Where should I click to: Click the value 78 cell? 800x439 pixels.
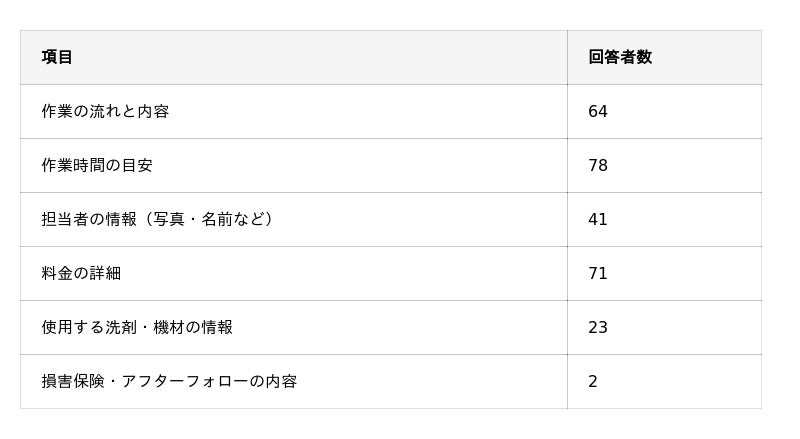click(x=598, y=165)
